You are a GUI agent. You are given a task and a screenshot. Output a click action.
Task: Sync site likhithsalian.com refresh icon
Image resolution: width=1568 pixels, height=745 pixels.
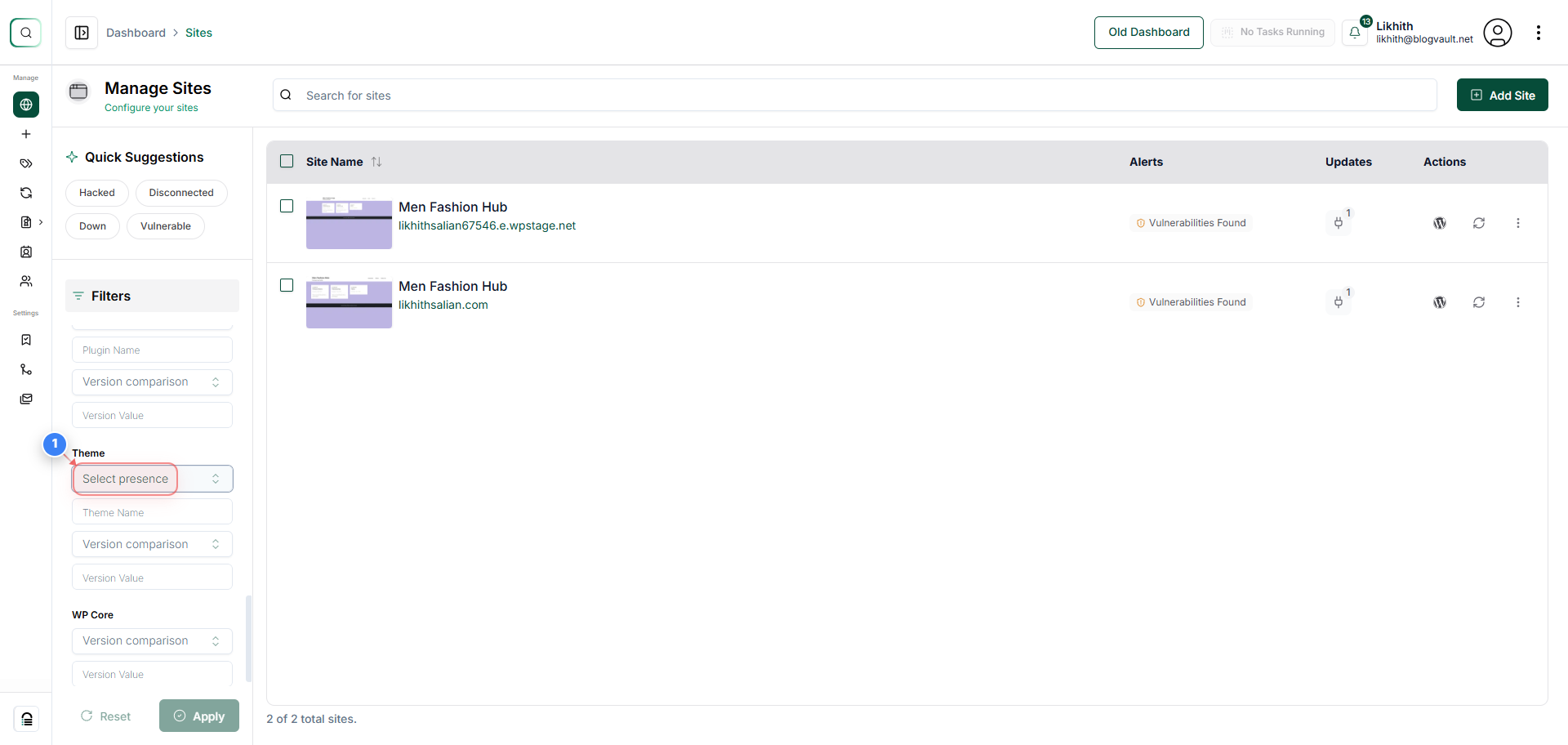click(x=1479, y=302)
